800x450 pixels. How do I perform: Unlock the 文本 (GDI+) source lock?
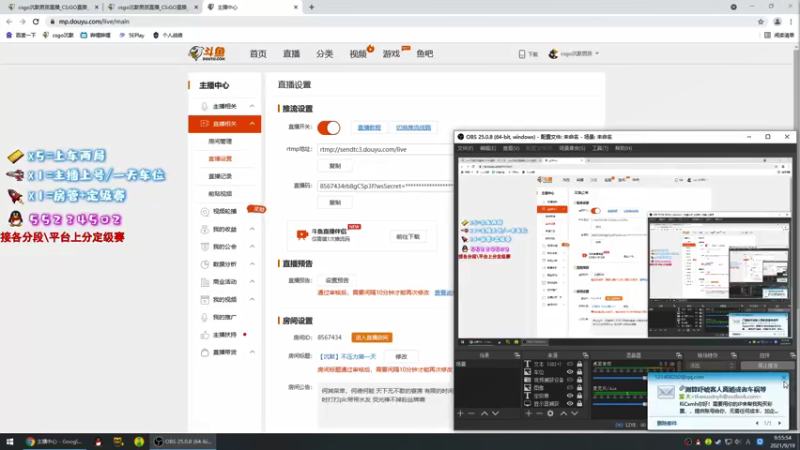click(579, 364)
